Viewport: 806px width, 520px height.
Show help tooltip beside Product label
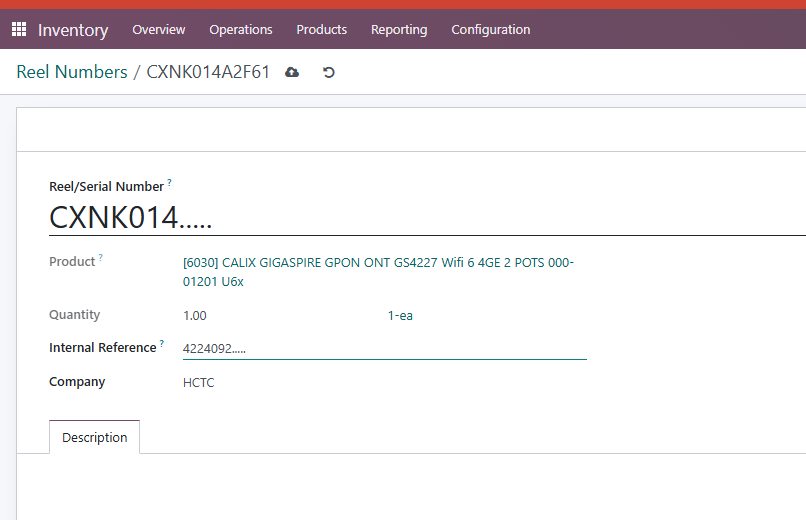pyautogui.click(x=101, y=257)
